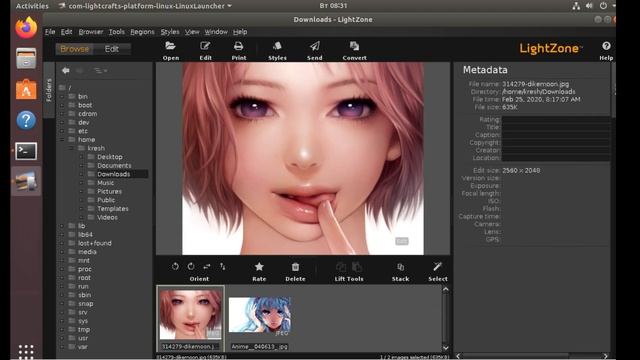This screenshot has width=640, height=360.
Task: Click the Rating field in Metadata
Action: pos(555,120)
